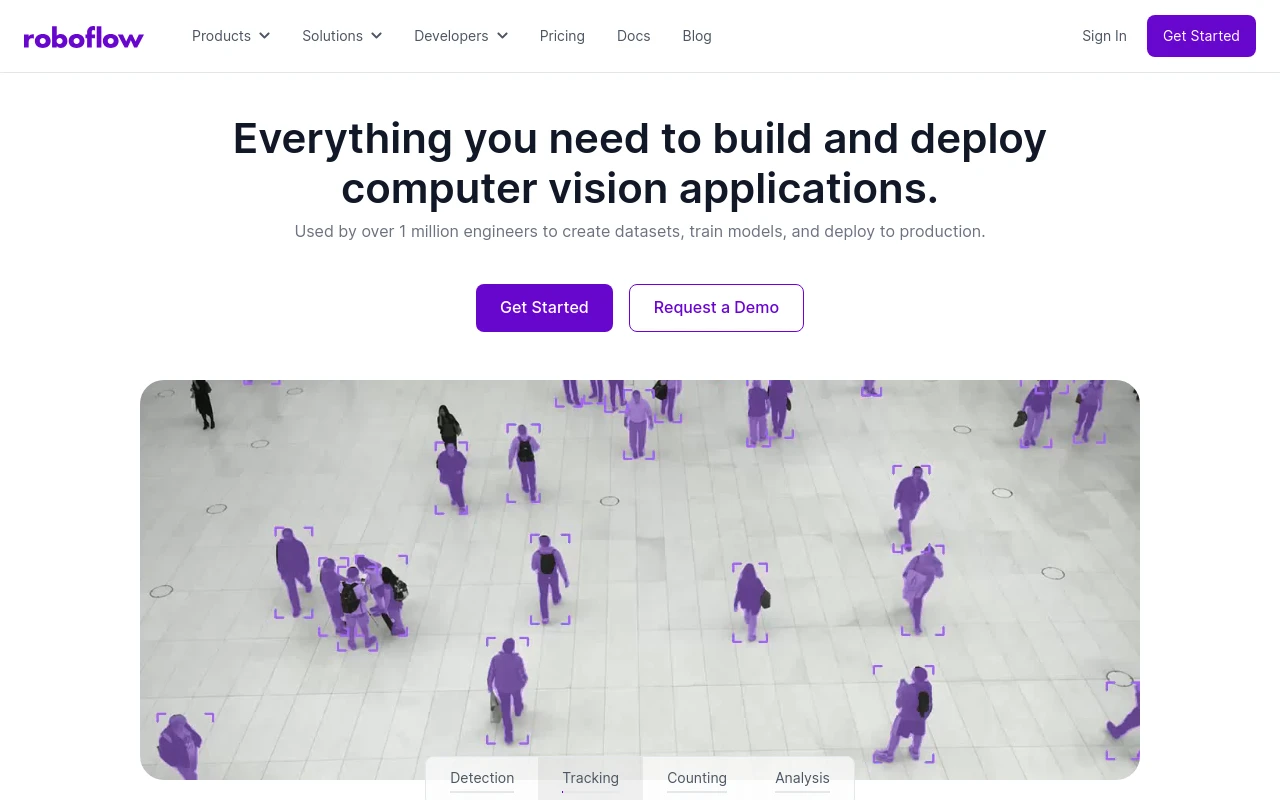The width and height of the screenshot is (1280, 800).
Task: Expand the Solutions dropdown menu
Action: (341, 36)
